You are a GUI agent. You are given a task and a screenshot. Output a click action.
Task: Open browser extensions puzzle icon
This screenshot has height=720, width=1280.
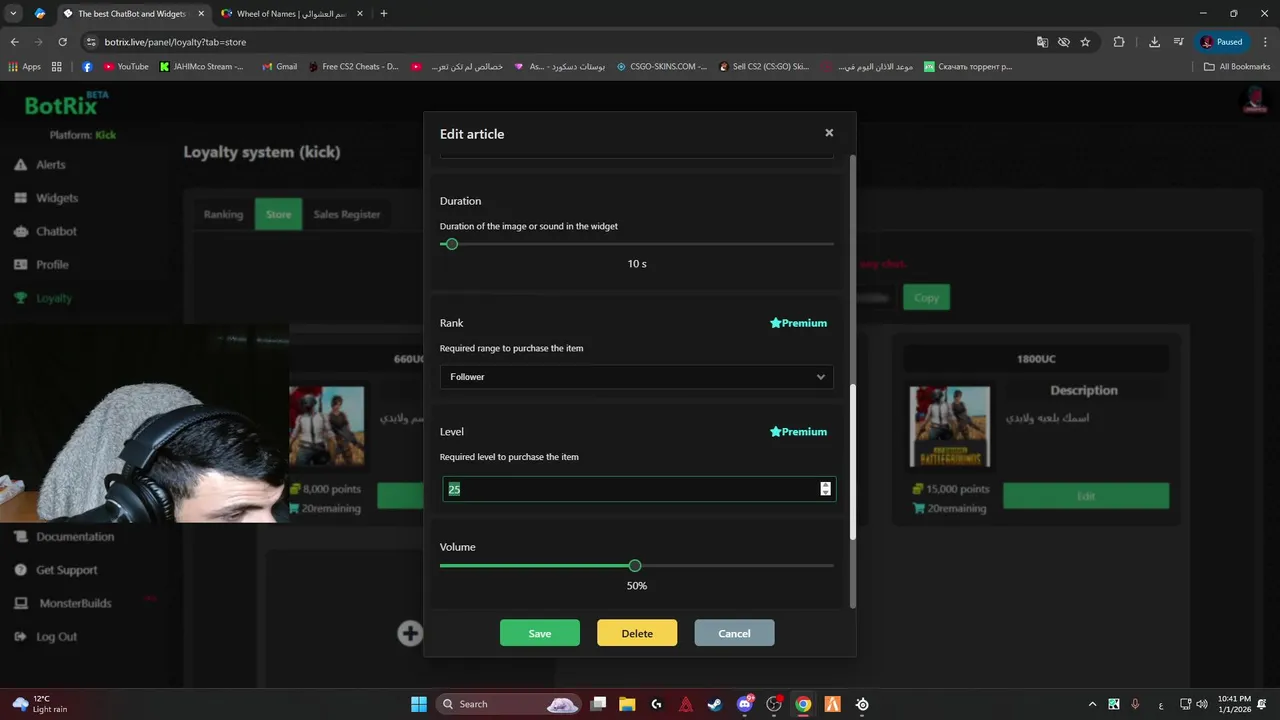[1119, 42]
